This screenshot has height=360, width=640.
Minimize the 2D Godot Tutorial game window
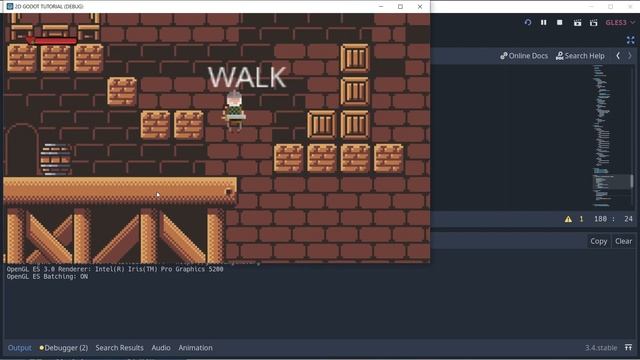381,7
